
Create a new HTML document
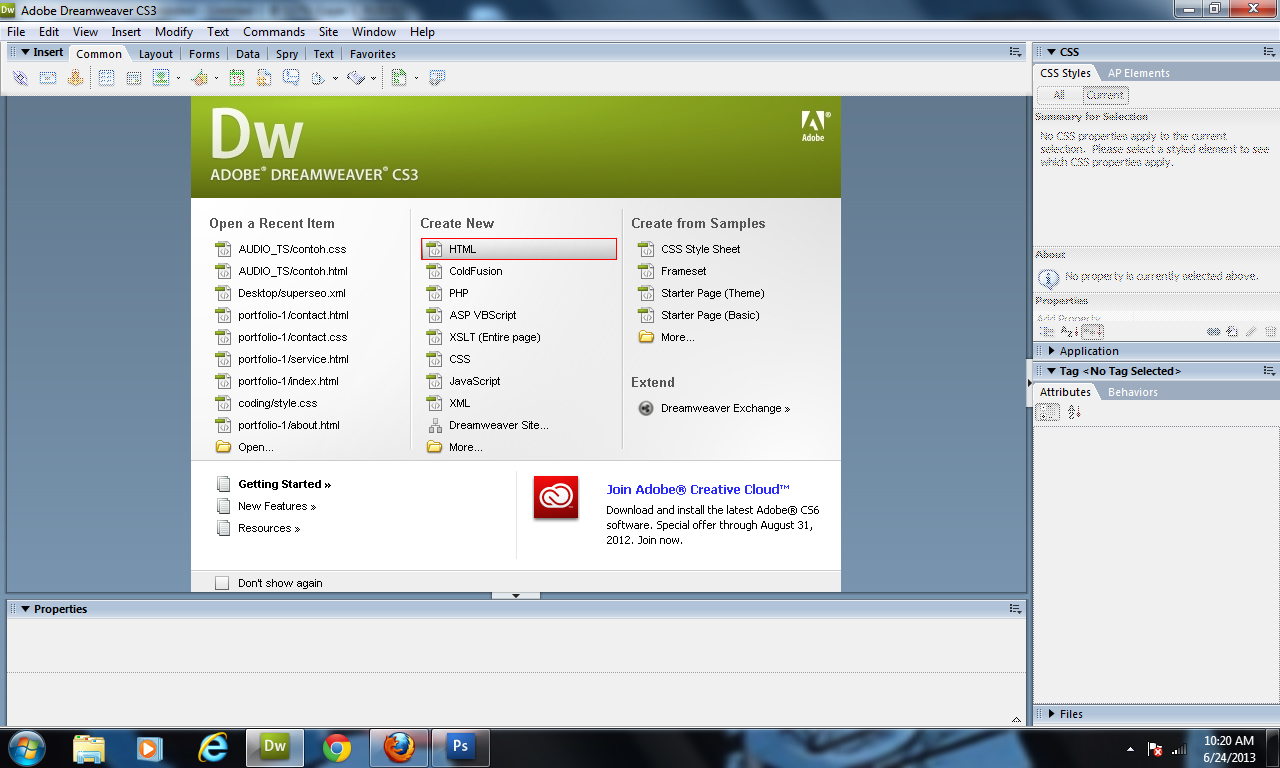coord(519,249)
